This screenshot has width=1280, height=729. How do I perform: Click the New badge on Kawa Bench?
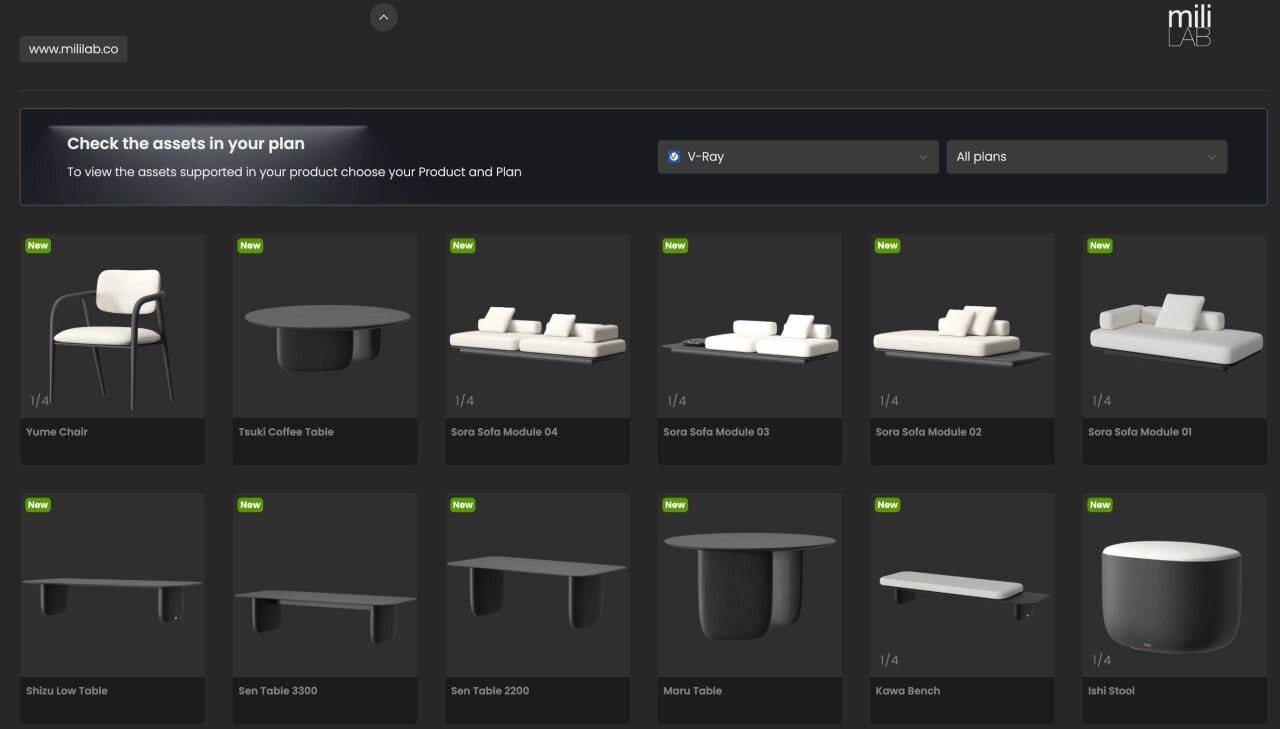(x=887, y=505)
